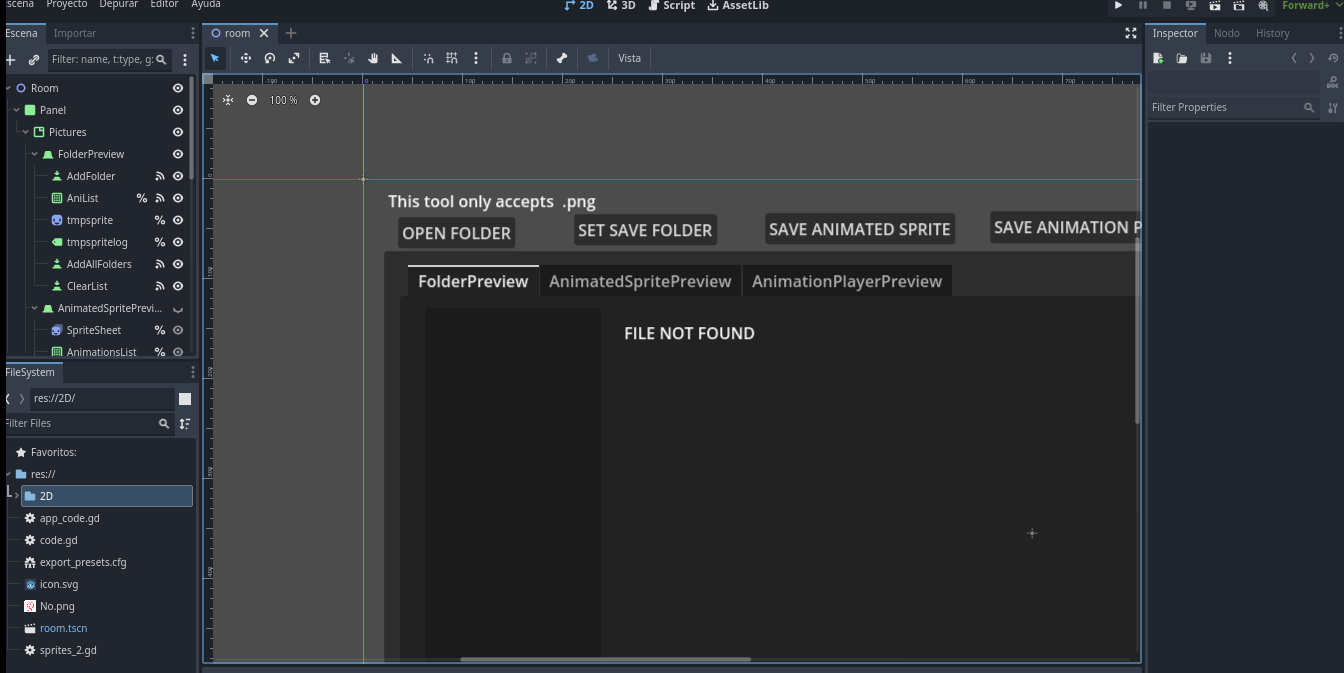Select the Ruler Mode triangle tool

397,58
